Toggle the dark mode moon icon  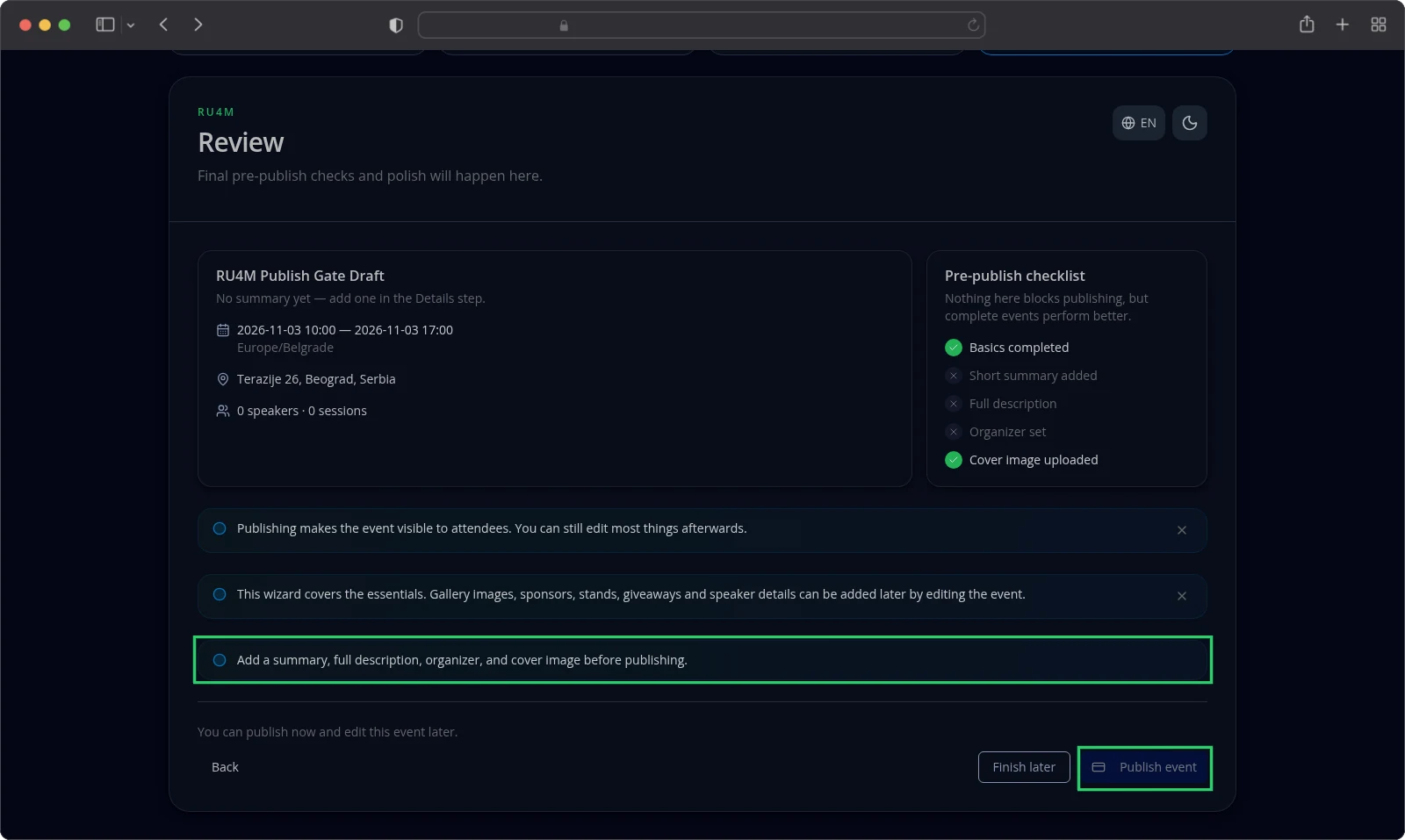coord(1189,123)
